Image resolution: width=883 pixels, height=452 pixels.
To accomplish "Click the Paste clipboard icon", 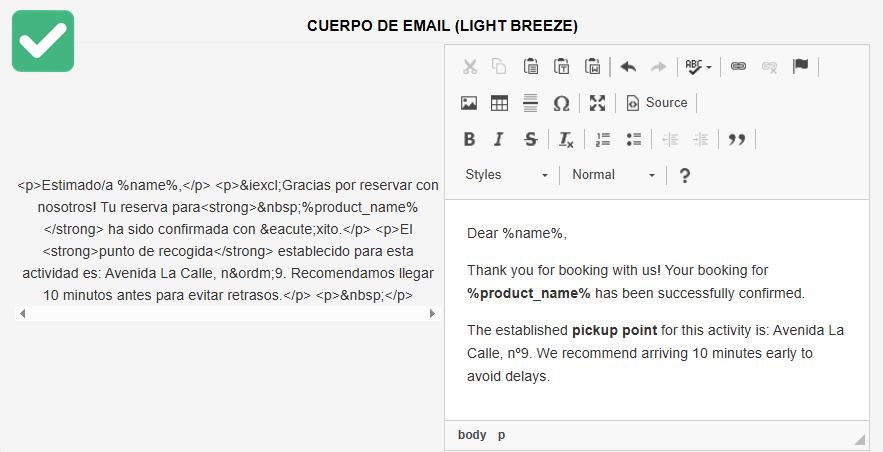I will (x=530, y=66).
